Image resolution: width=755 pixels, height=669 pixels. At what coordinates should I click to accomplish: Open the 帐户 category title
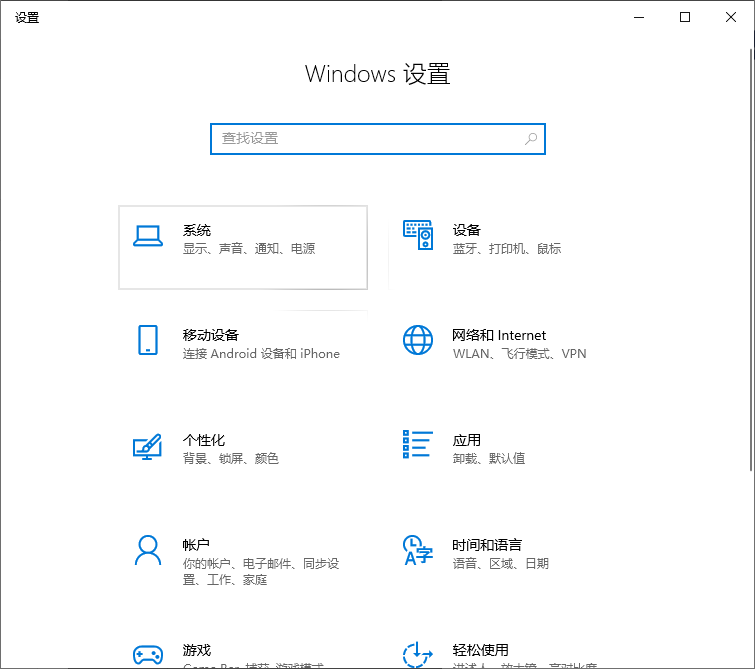tap(196, 545)
